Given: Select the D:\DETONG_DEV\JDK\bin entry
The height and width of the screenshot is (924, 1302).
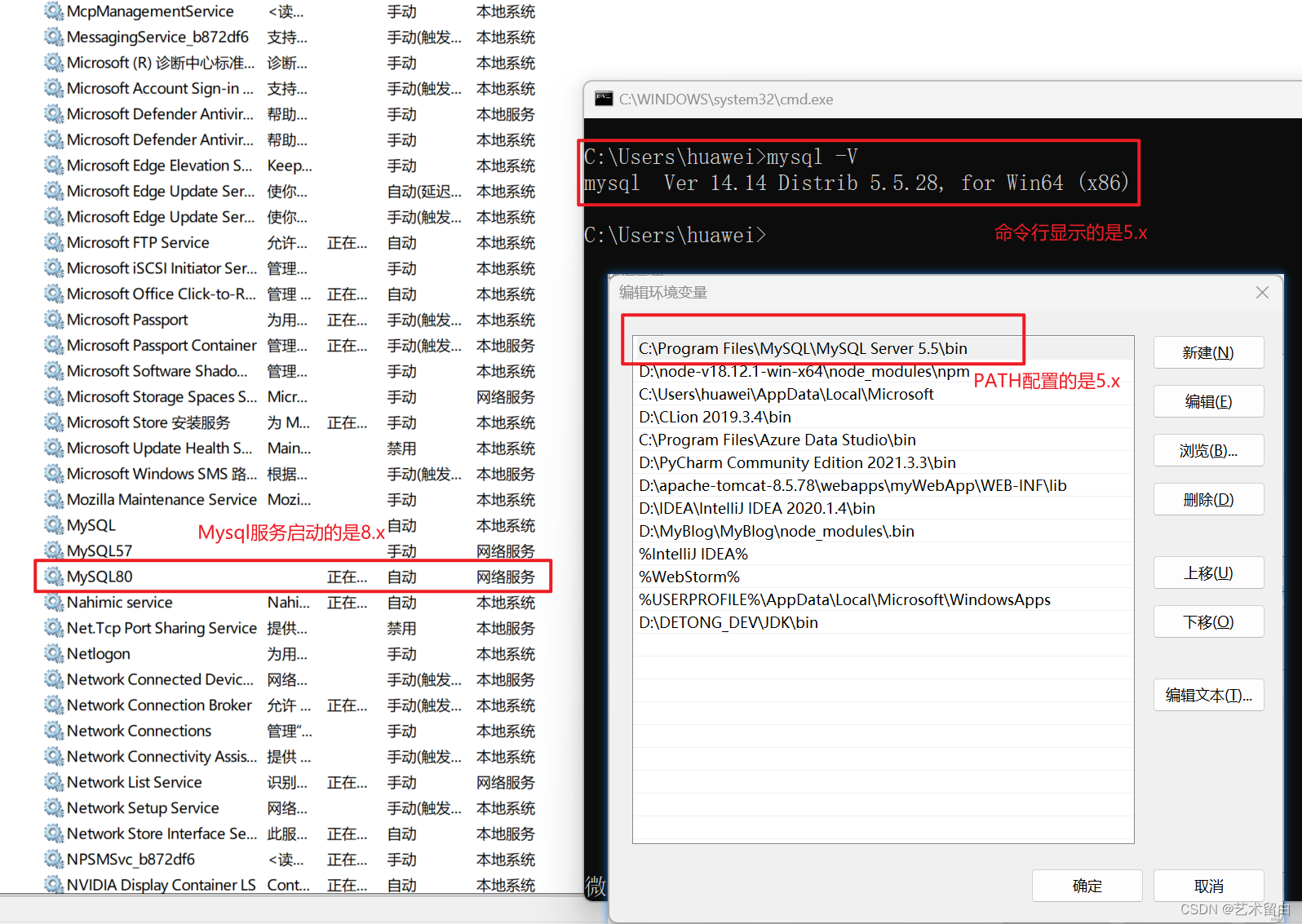Looking at the screenshot, I should (x=883, y=622).
